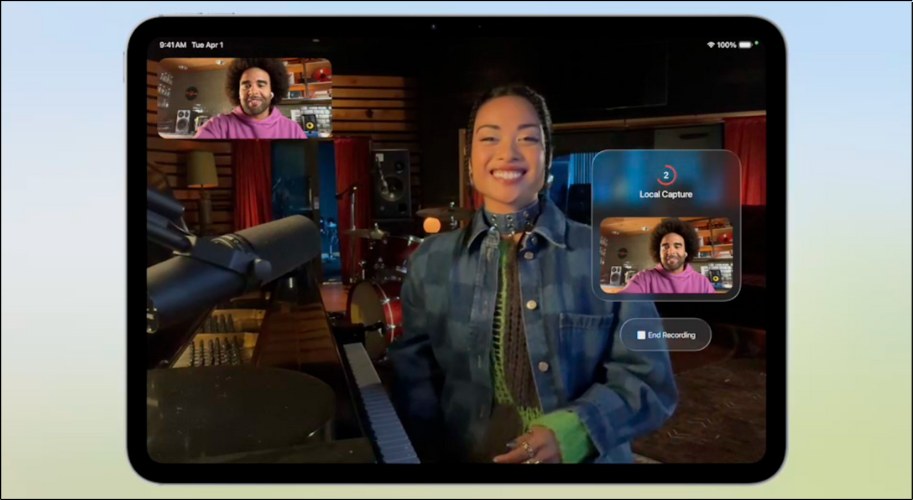This screenshot has height=500, width=913.
Task: Tap the 9:41 AM clock
Action: [173, 45]
